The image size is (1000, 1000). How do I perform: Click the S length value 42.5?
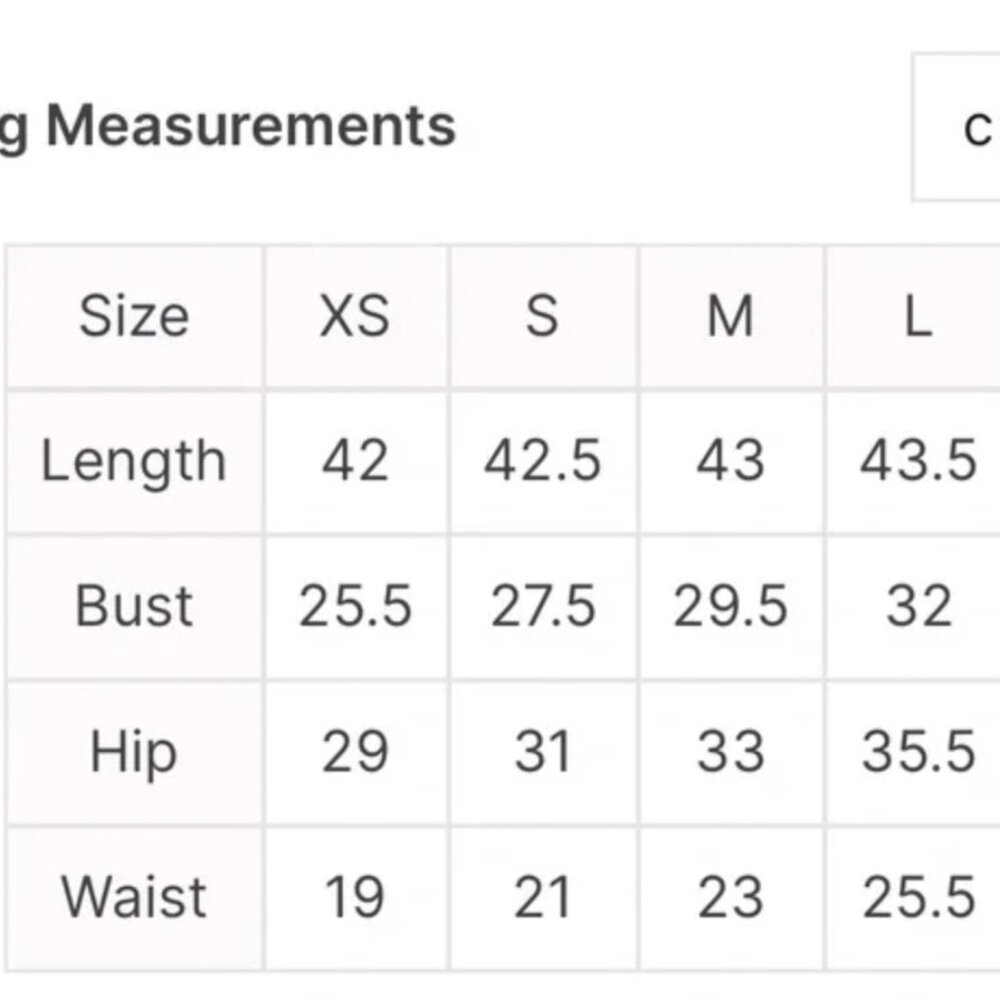pos(543,460)
